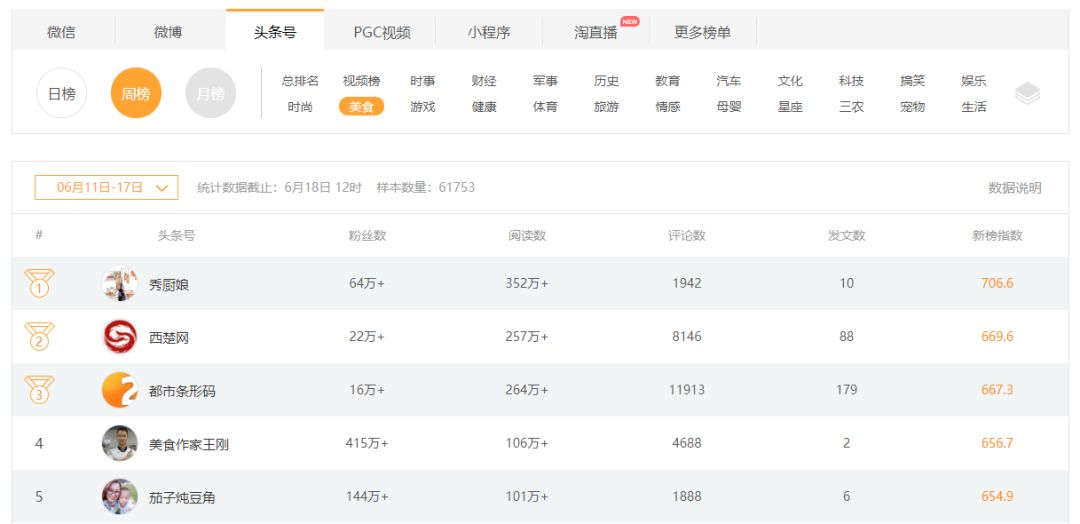Image resolution: width=1080 pixels, height=524 pixels.
Task: Open the 淘直播 tab
Action: (x=596, y=32)
